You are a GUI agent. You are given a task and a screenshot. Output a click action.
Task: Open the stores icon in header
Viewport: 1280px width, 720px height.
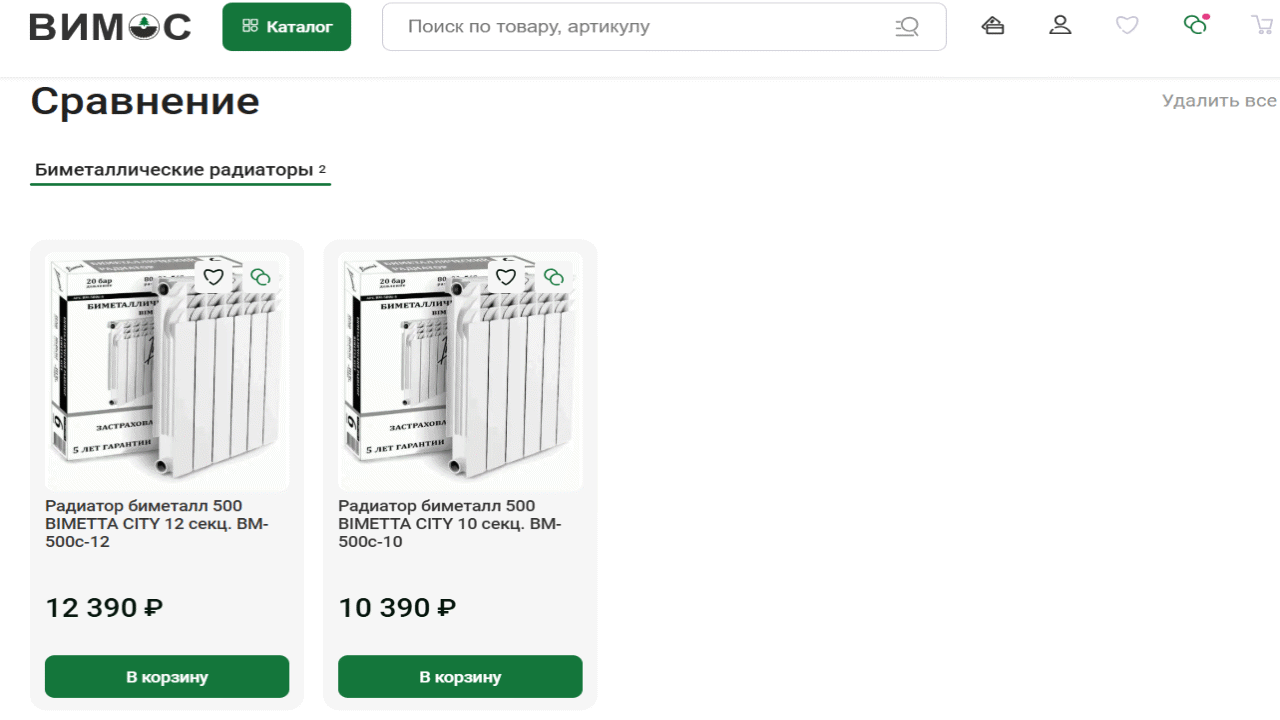993,26
